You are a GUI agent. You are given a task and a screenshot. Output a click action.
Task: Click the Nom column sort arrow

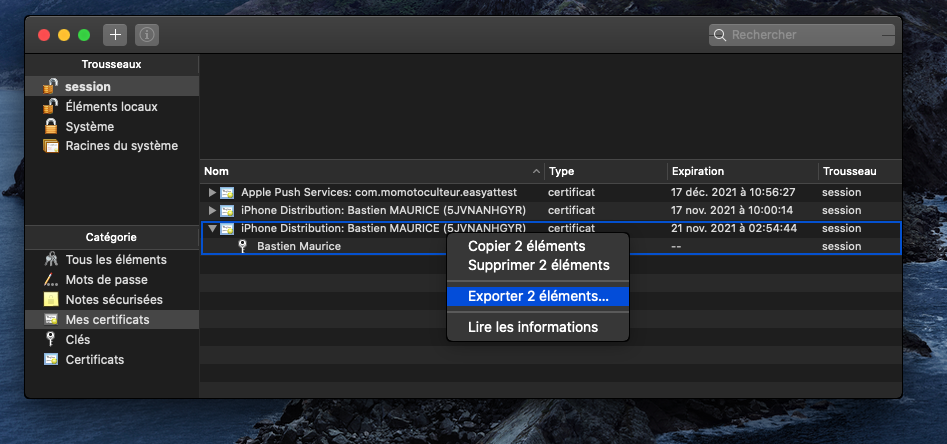coord(536,172)
